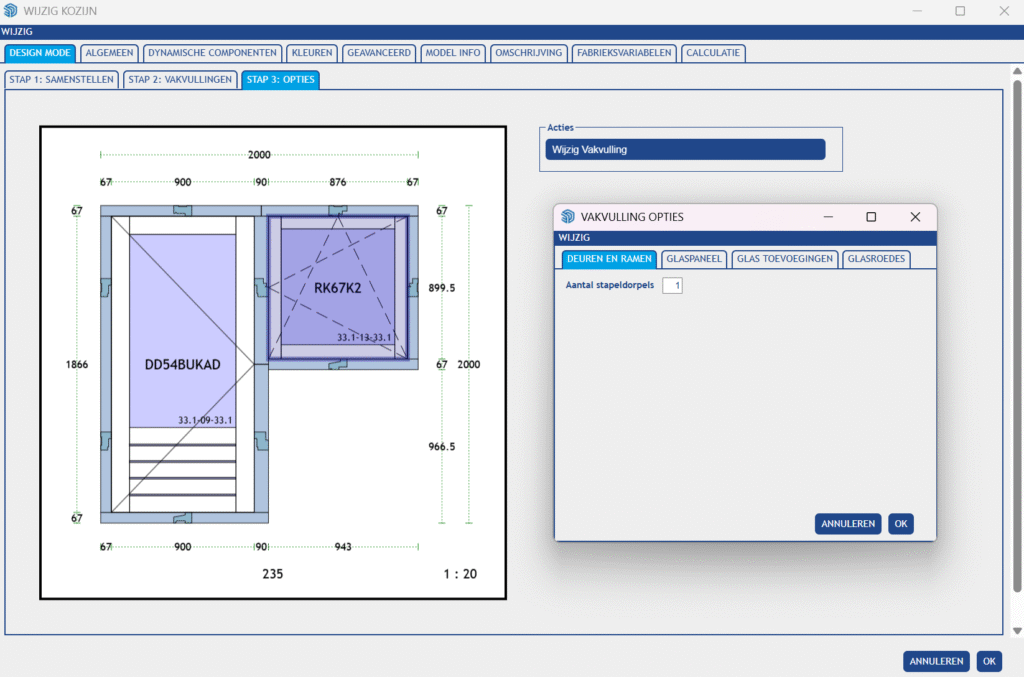
Task: Open the Calculatie tab
Action: [713, 53]
